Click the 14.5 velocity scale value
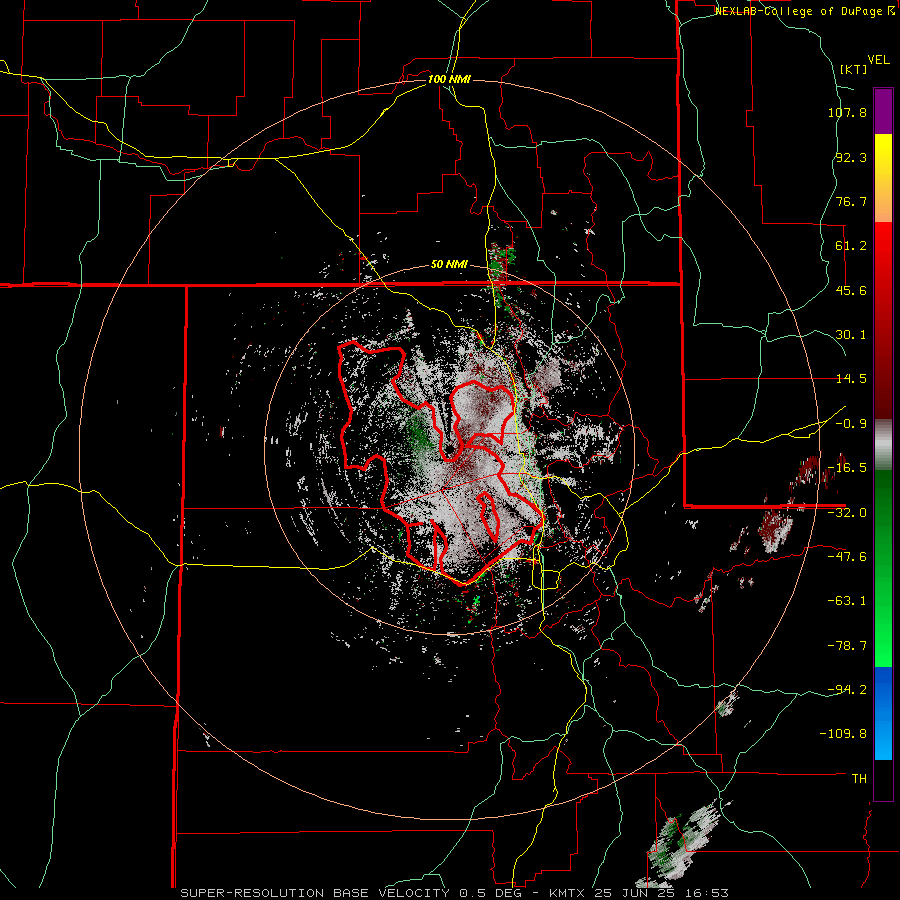Viewport: 900px width, 900px height. (851, 379)
